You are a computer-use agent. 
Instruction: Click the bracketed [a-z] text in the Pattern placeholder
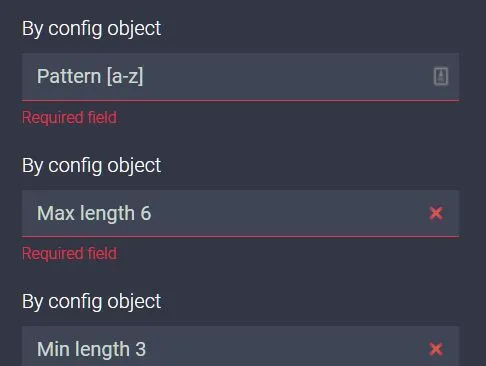pos(125,77)
